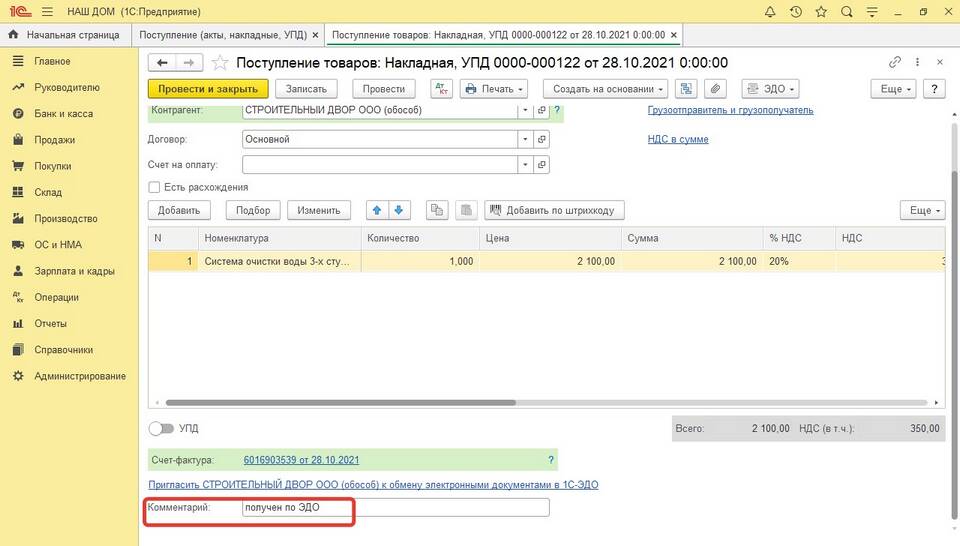Image resolution: width=960 pixels, height=546 pixels.
Task: Open the history clock icon
Action: click(x=795, y=12)
